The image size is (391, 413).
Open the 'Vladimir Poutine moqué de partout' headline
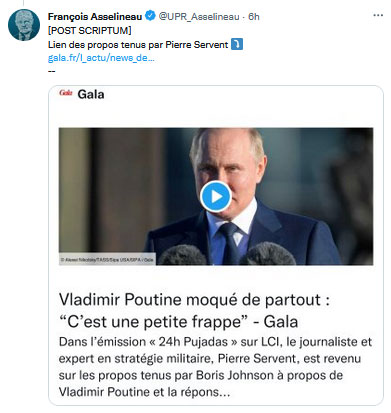[194, 311]
